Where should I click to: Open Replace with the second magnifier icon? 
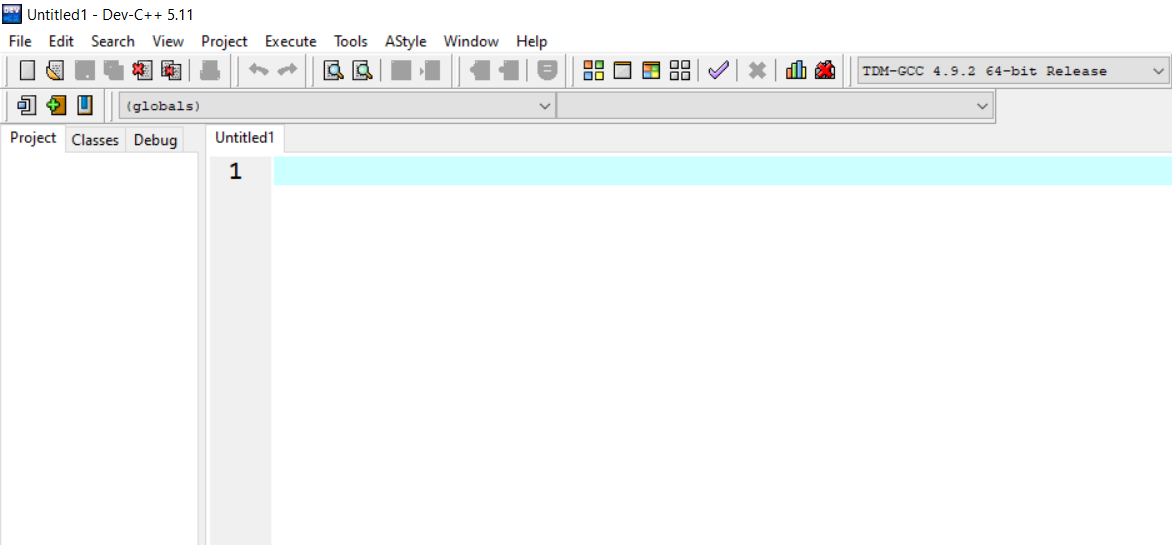coord(363,71)
